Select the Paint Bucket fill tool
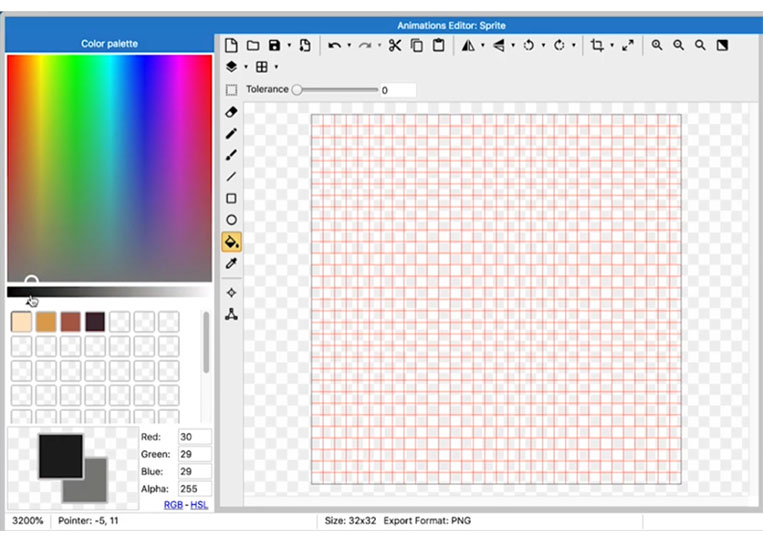The height and width of the screenshot is (541, 763). [x=232, y=242]
